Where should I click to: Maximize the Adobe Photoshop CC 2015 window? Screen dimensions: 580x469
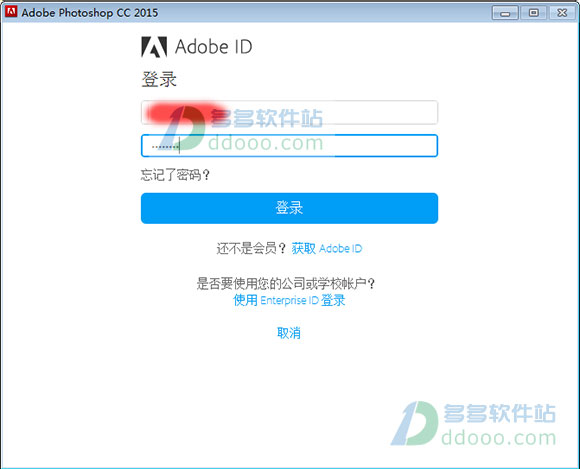pos(533,13)
